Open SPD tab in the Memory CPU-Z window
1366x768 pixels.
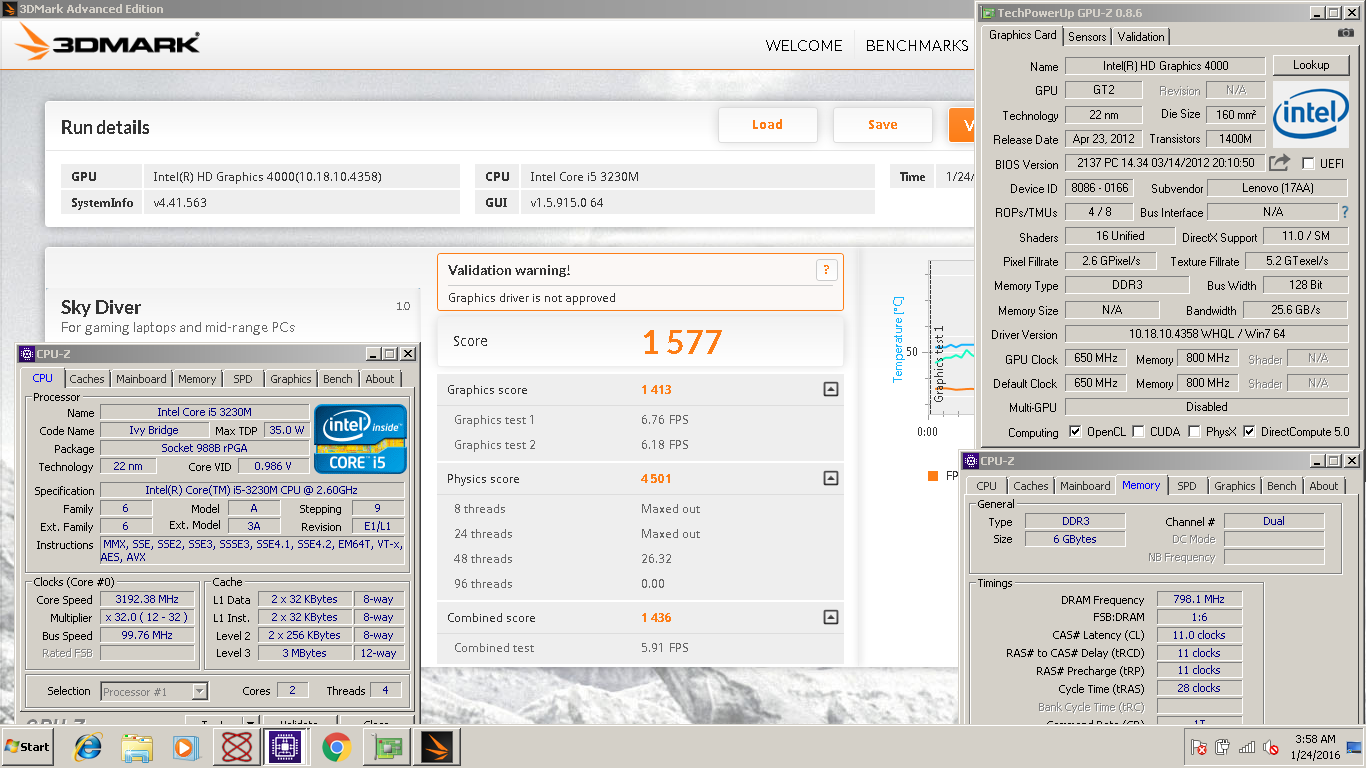click(x=1186, y=486)
